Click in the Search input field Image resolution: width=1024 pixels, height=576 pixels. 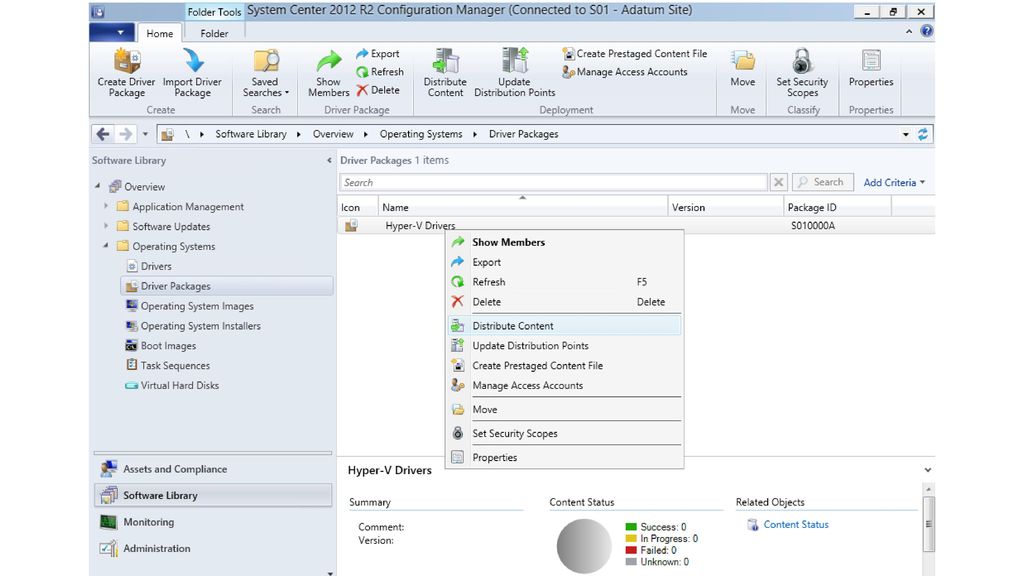pos(553,182)
